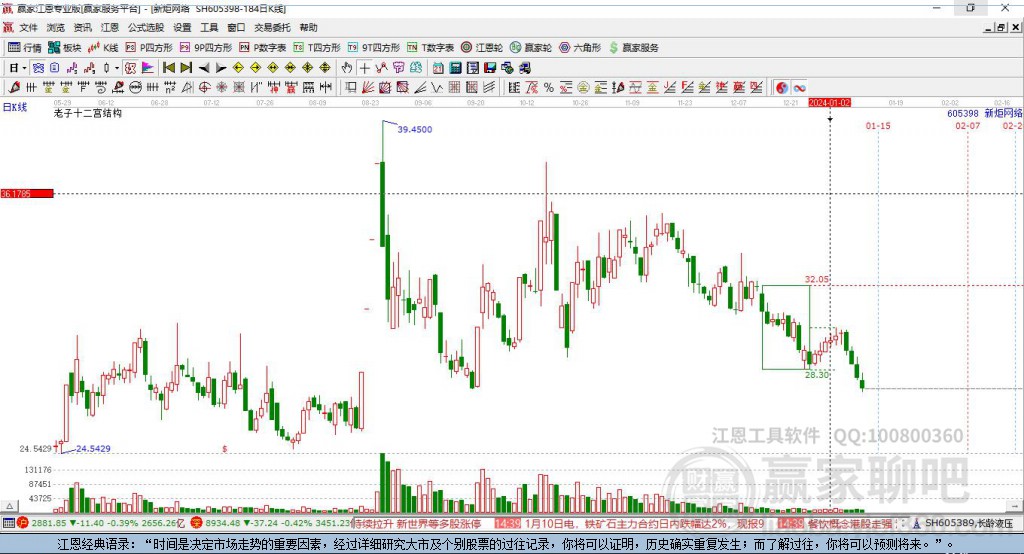Open the 窗口 menu

pos(236,27)
